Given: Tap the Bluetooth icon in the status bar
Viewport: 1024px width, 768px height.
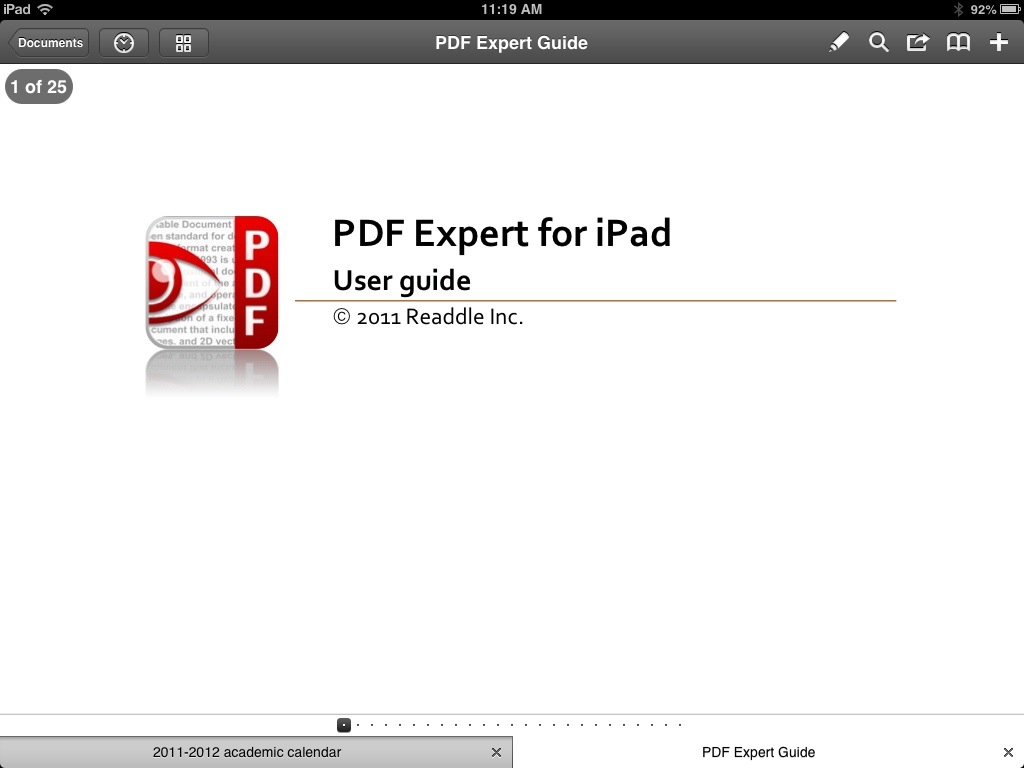Looking at the screenshot, I should point(958,10).
